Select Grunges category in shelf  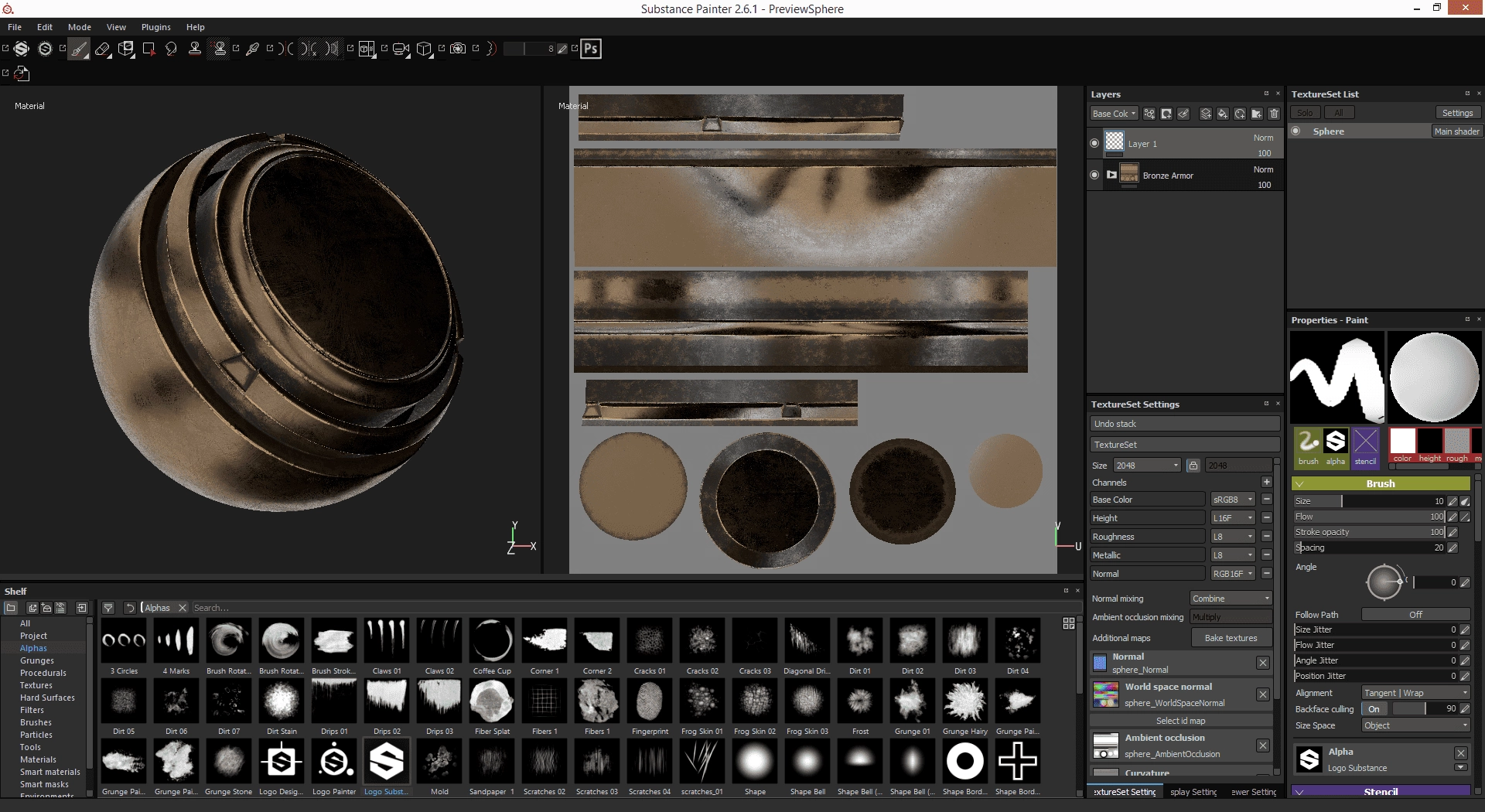pos(37,660)
